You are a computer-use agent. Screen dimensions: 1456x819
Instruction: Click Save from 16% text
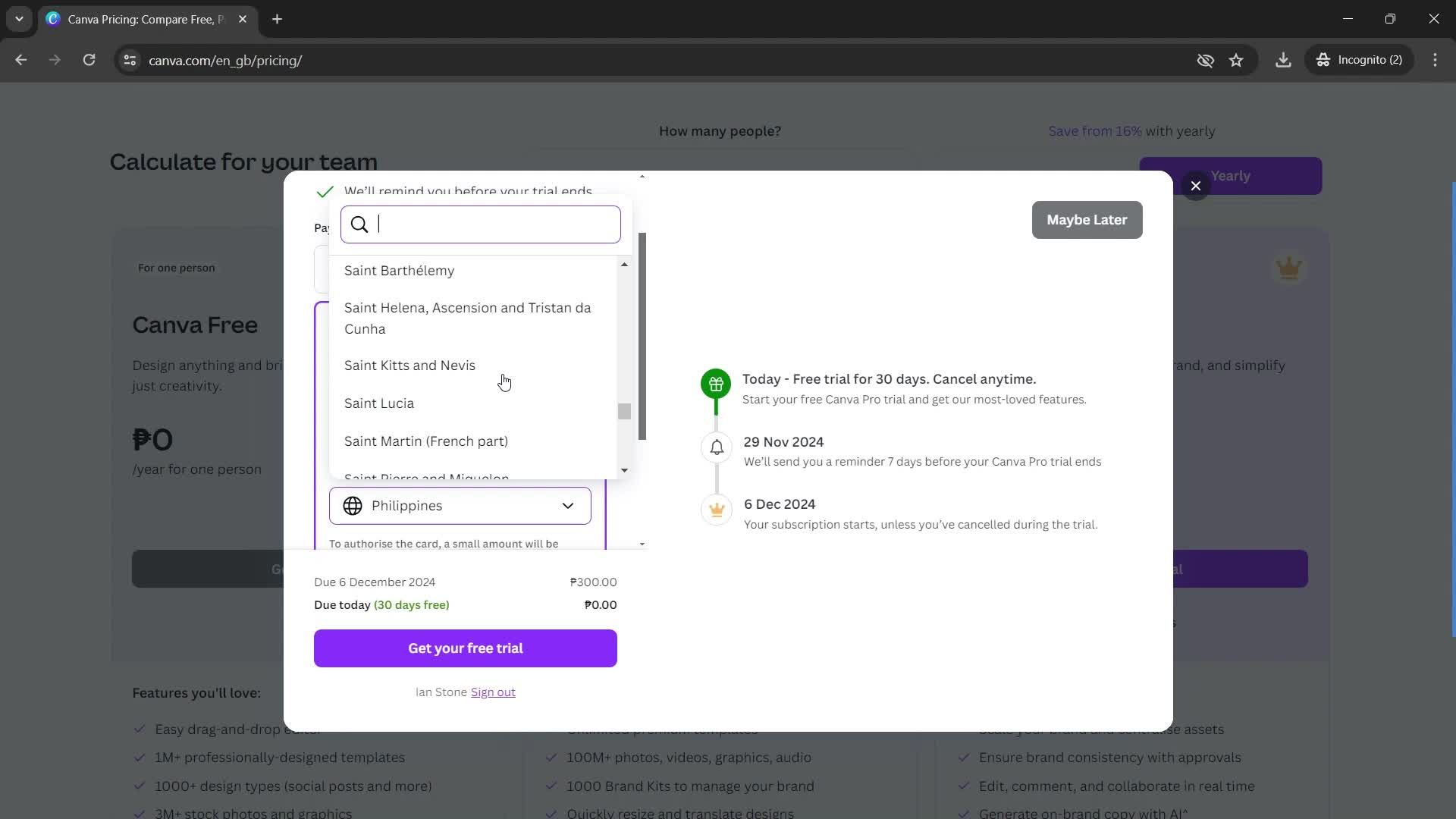[x=1095, y=131]
